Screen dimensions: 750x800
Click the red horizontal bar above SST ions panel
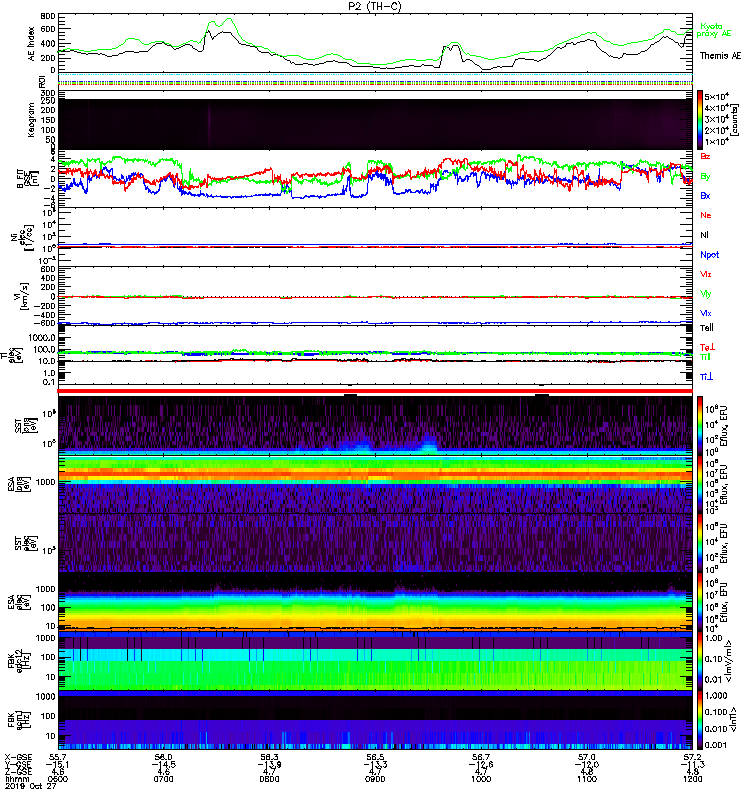375,391
